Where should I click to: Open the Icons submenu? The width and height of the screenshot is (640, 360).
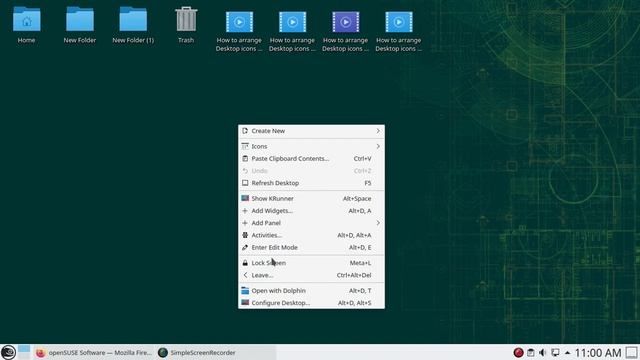click(311, 146)
